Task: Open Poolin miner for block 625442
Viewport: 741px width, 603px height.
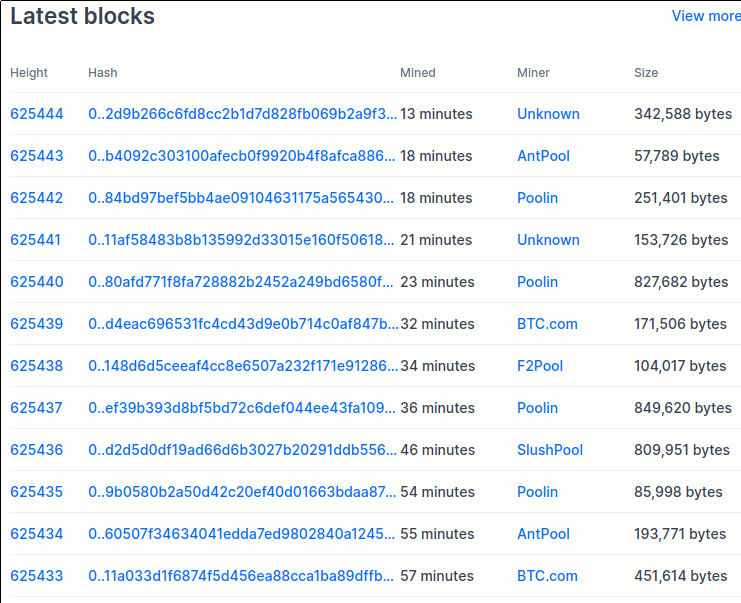Action: click(537, 198)
